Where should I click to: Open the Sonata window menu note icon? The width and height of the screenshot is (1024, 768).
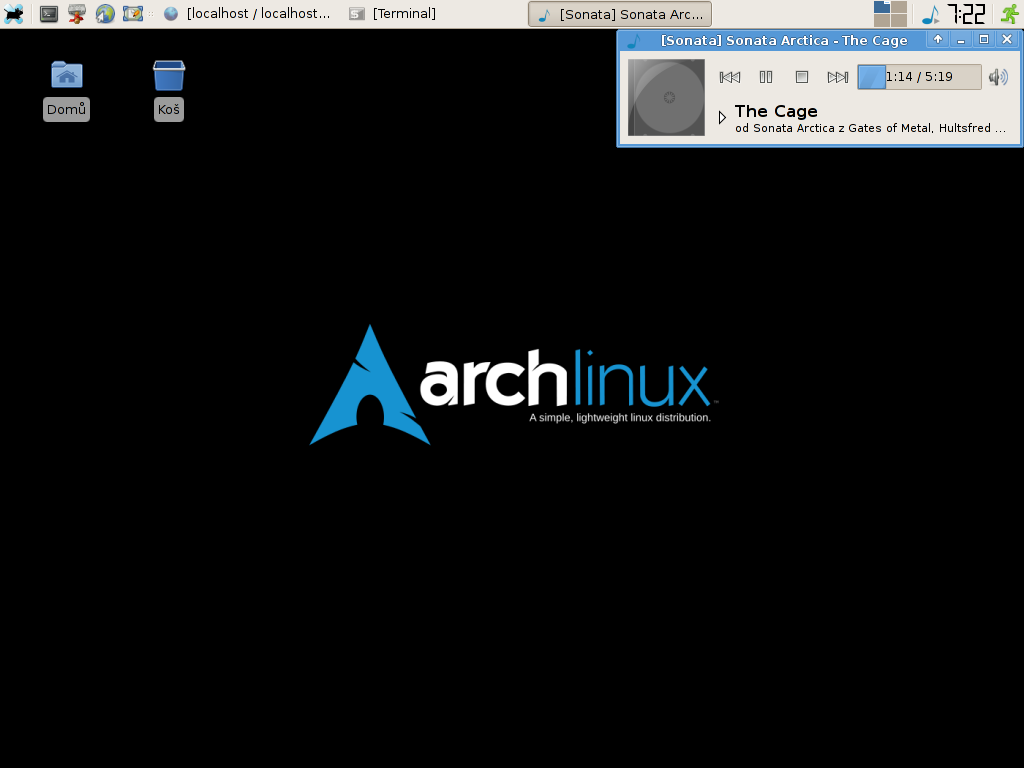click(634, 40)
